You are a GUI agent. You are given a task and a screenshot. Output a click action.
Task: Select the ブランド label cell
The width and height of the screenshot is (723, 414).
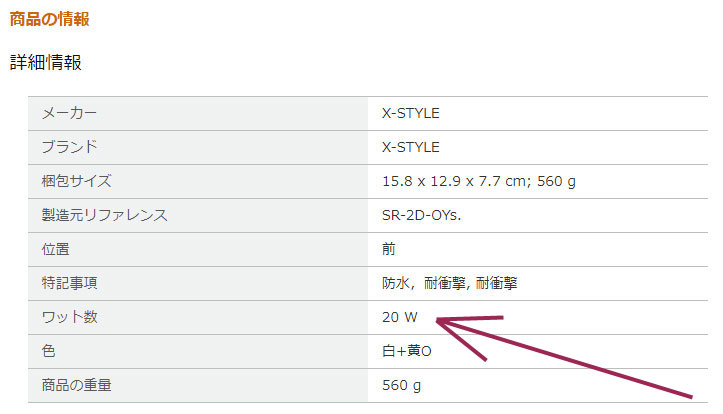(198, 148)
